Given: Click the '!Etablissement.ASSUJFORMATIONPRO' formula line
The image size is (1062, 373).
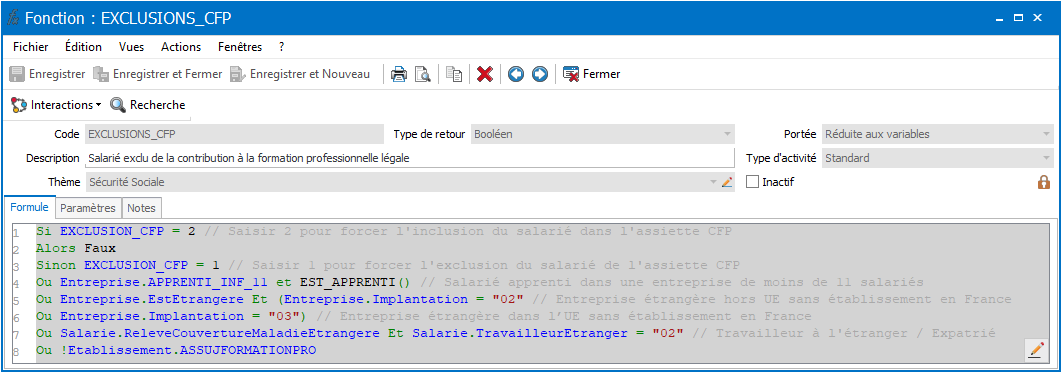Looking at the screenshot, I should [x=188, y=350].
